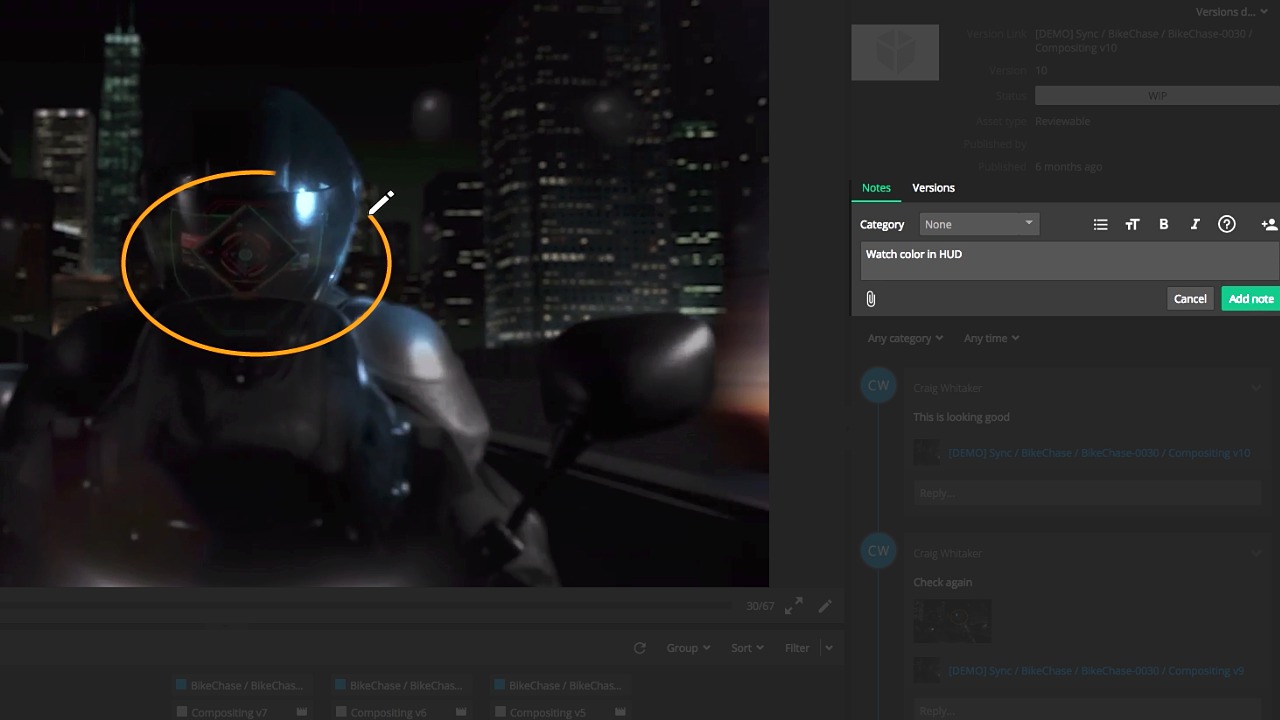The width and height of the screenshot is (1280, 720).
Task: Attach a file with paperclip icon
Action: coord(871,299)
